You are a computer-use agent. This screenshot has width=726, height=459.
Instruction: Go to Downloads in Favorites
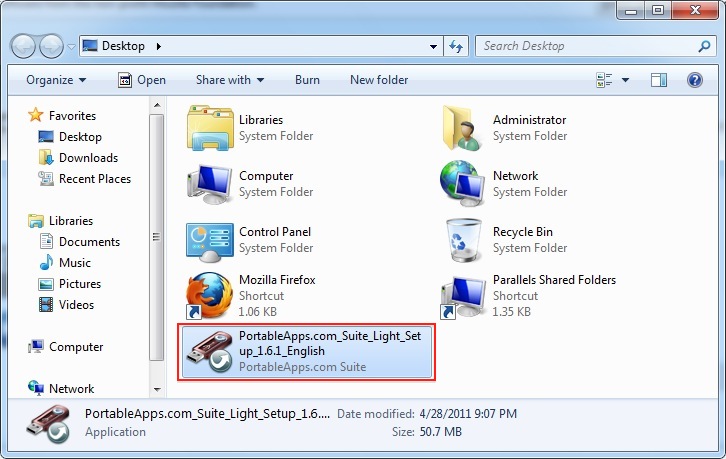[x=88, y=158]
